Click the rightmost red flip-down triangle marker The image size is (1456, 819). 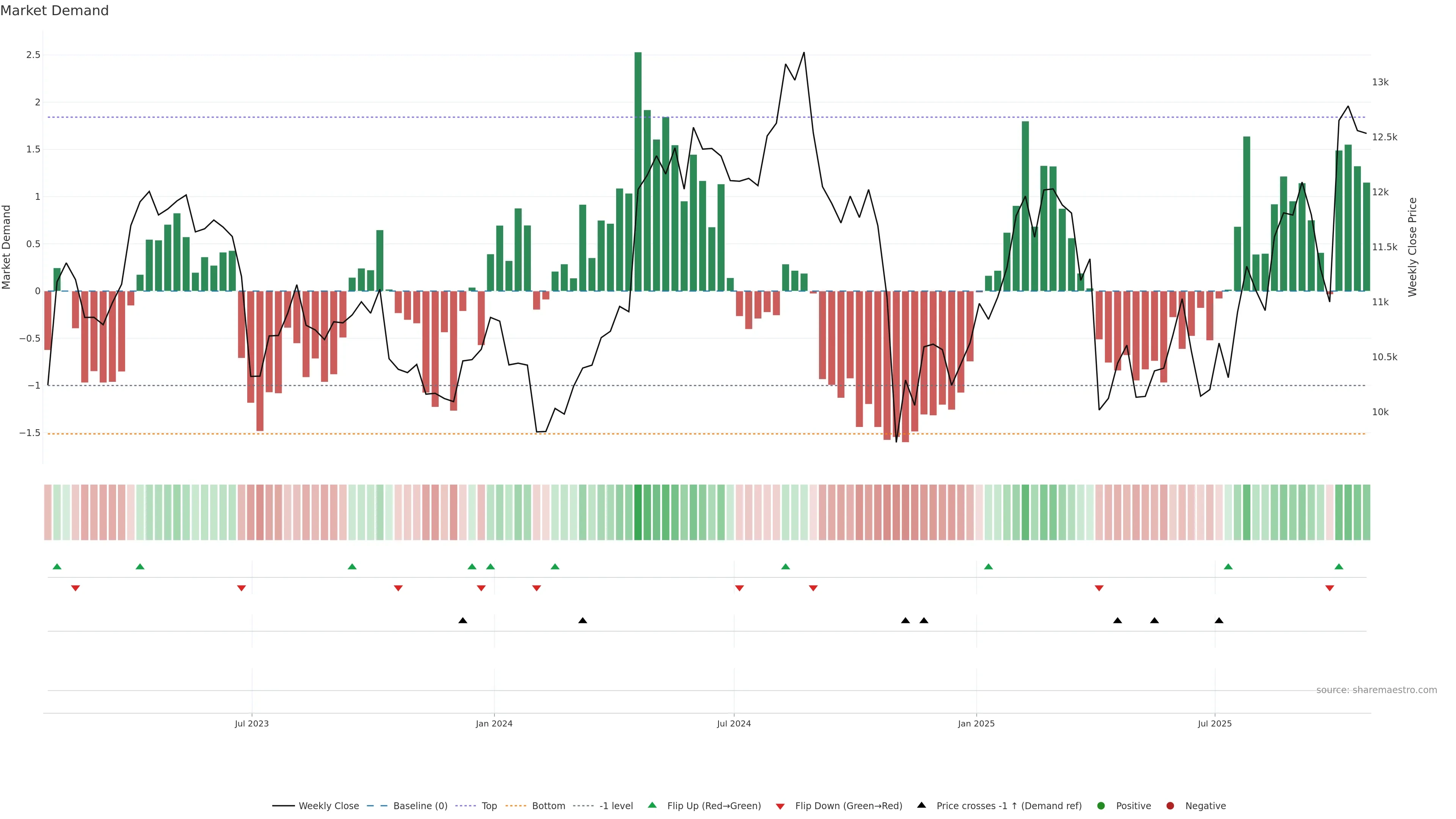(1329, 588)
